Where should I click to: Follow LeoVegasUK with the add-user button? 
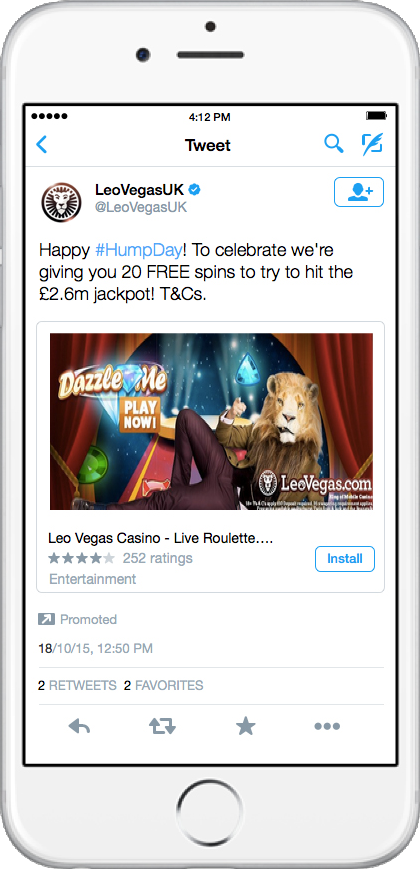[x=358, y=192]
